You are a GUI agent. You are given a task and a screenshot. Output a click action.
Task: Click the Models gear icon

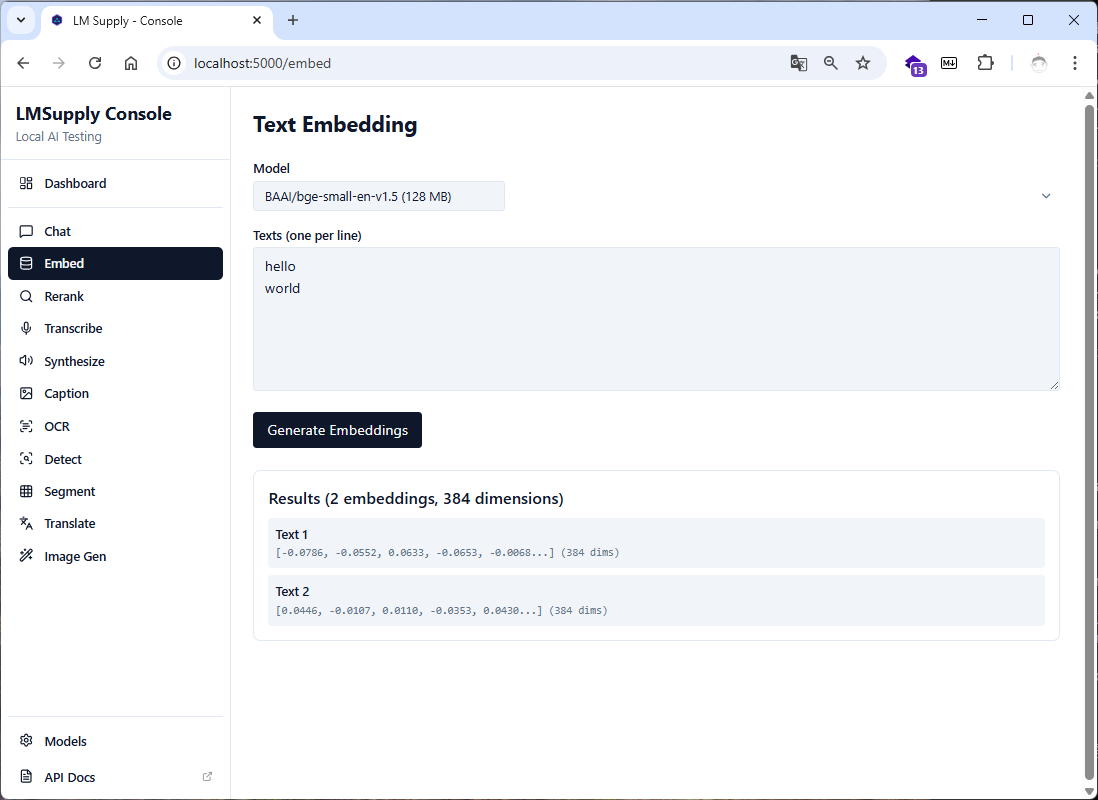26,741
